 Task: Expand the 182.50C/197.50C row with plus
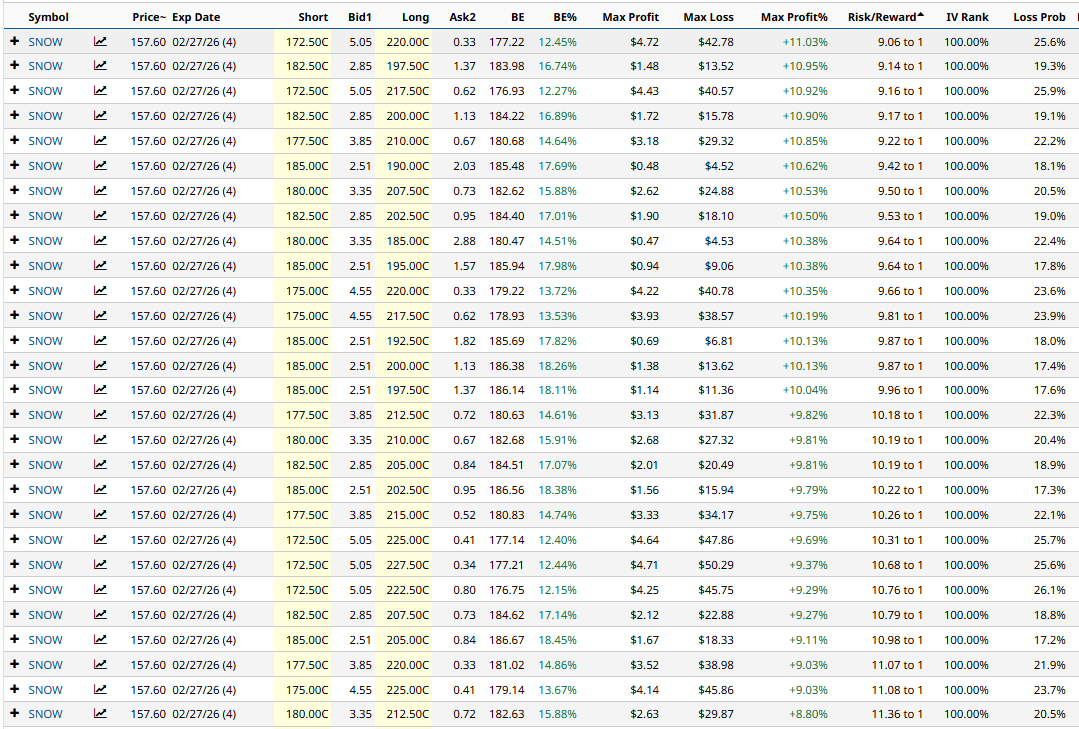pos(15,66)
